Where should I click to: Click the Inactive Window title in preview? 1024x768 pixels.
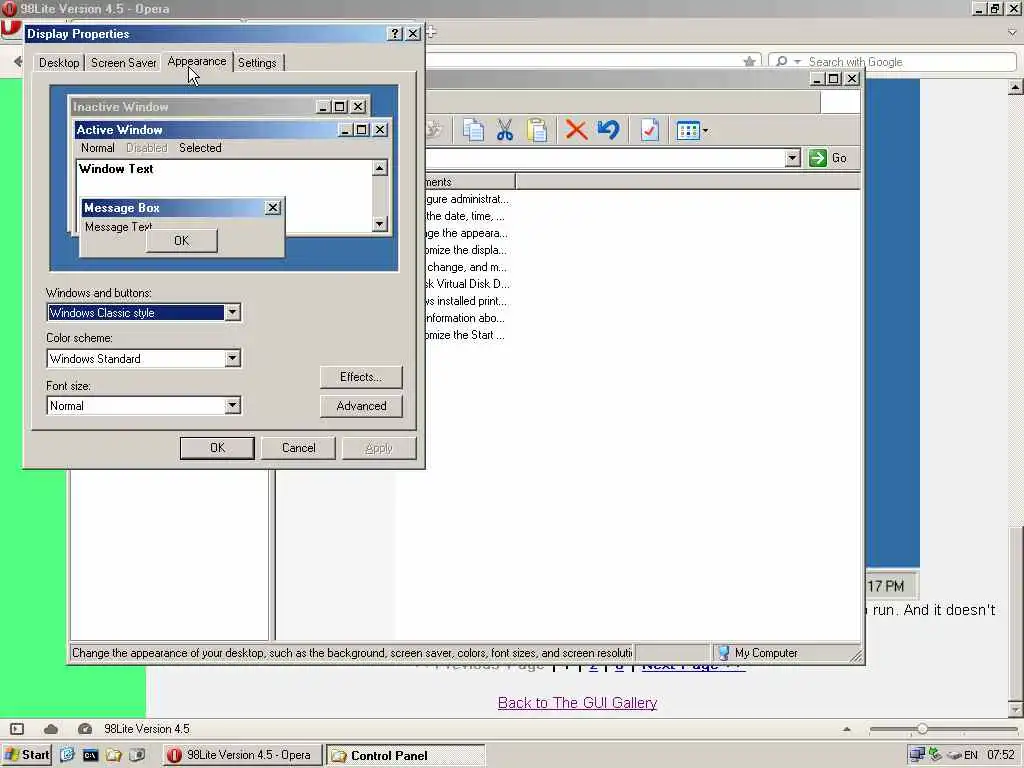[x=120, y=106]
